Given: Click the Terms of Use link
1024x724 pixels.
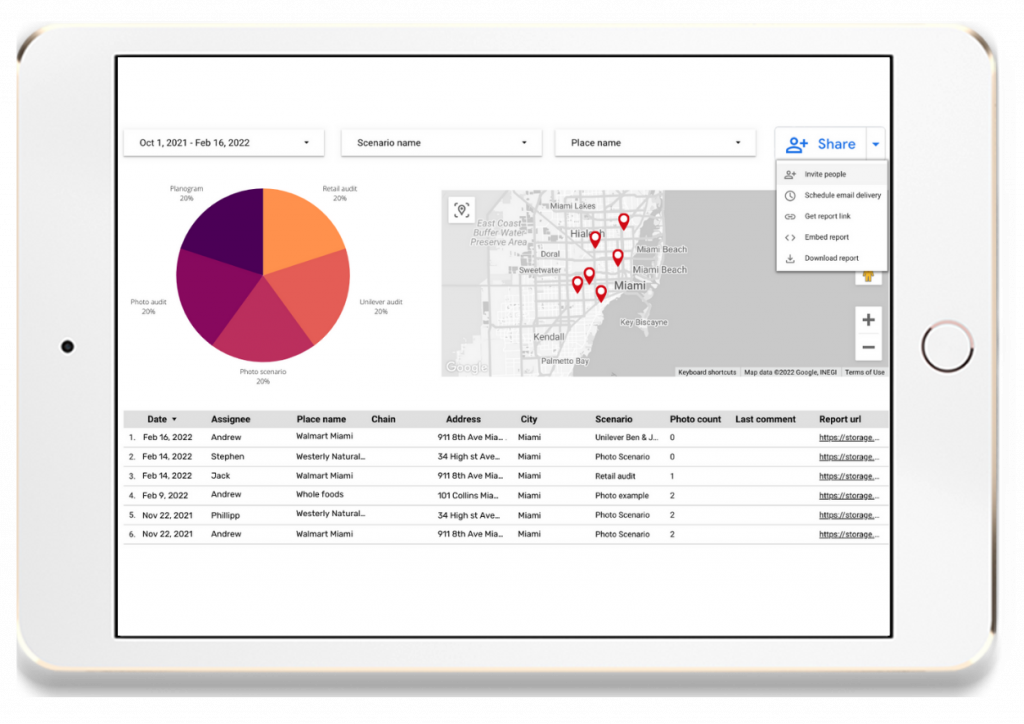Looking at the screenshot, I should click(864, 371).
